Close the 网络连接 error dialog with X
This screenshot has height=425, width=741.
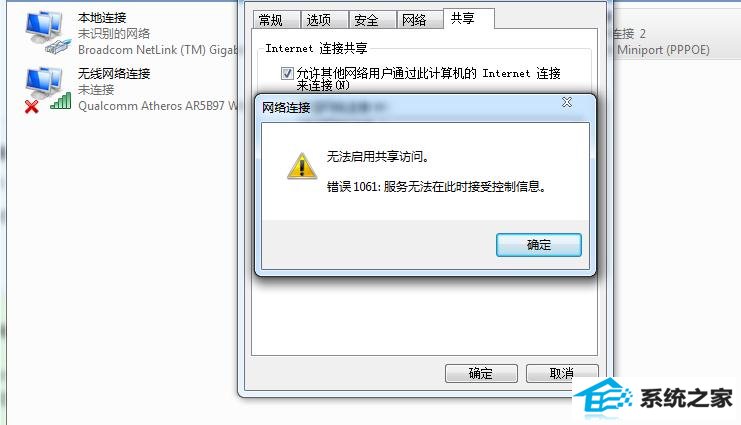click(x=567, y=102)
